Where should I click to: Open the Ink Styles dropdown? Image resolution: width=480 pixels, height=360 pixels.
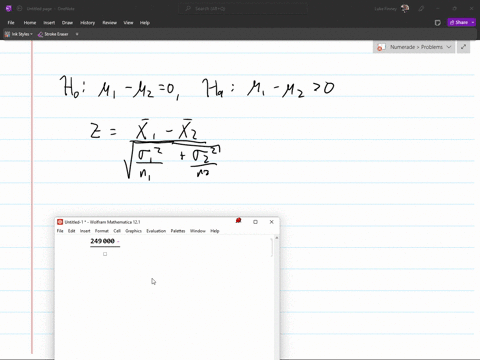[x=19, y=34]
